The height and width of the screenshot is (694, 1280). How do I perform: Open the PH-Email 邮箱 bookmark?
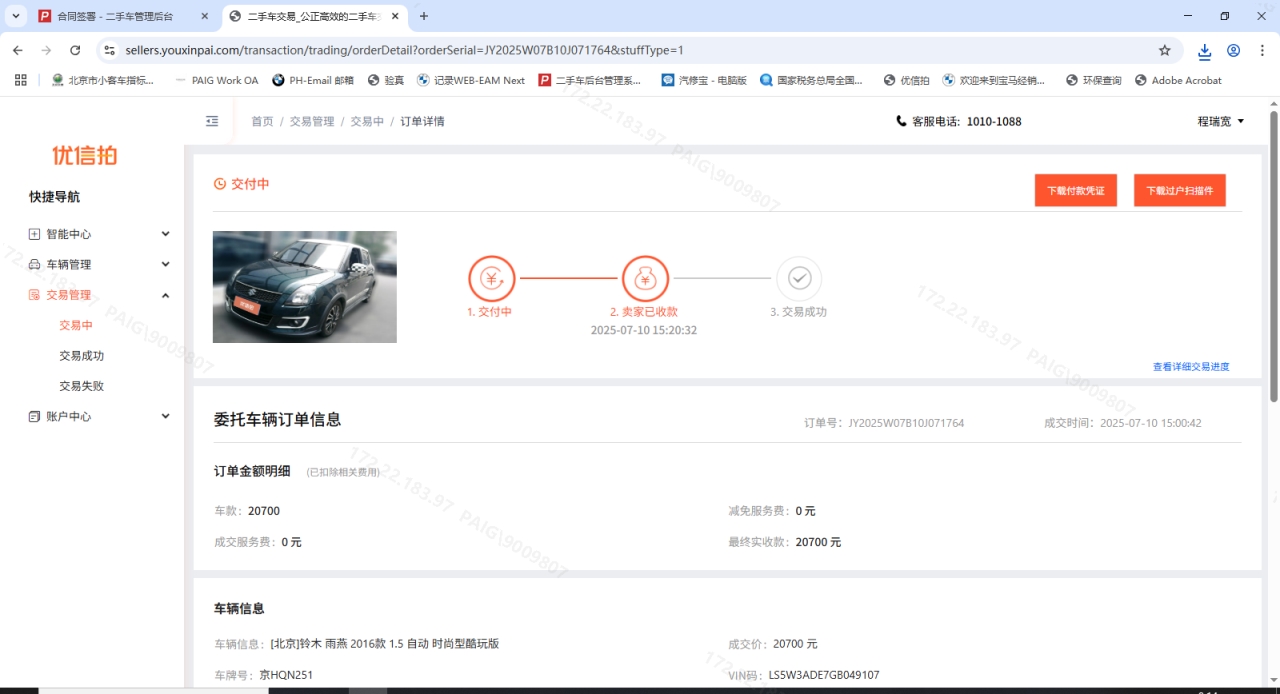click(313, 80)
